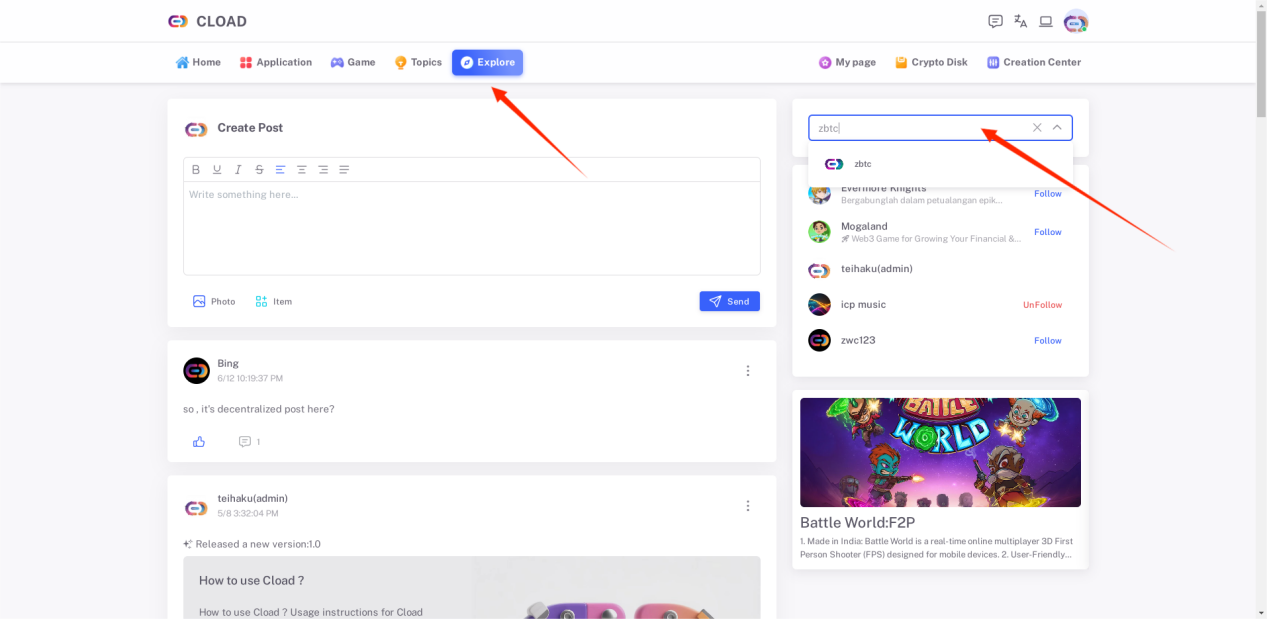Open the icp music avatar
This screenshot has height=619, width=1267.
[x=819, y=304]
